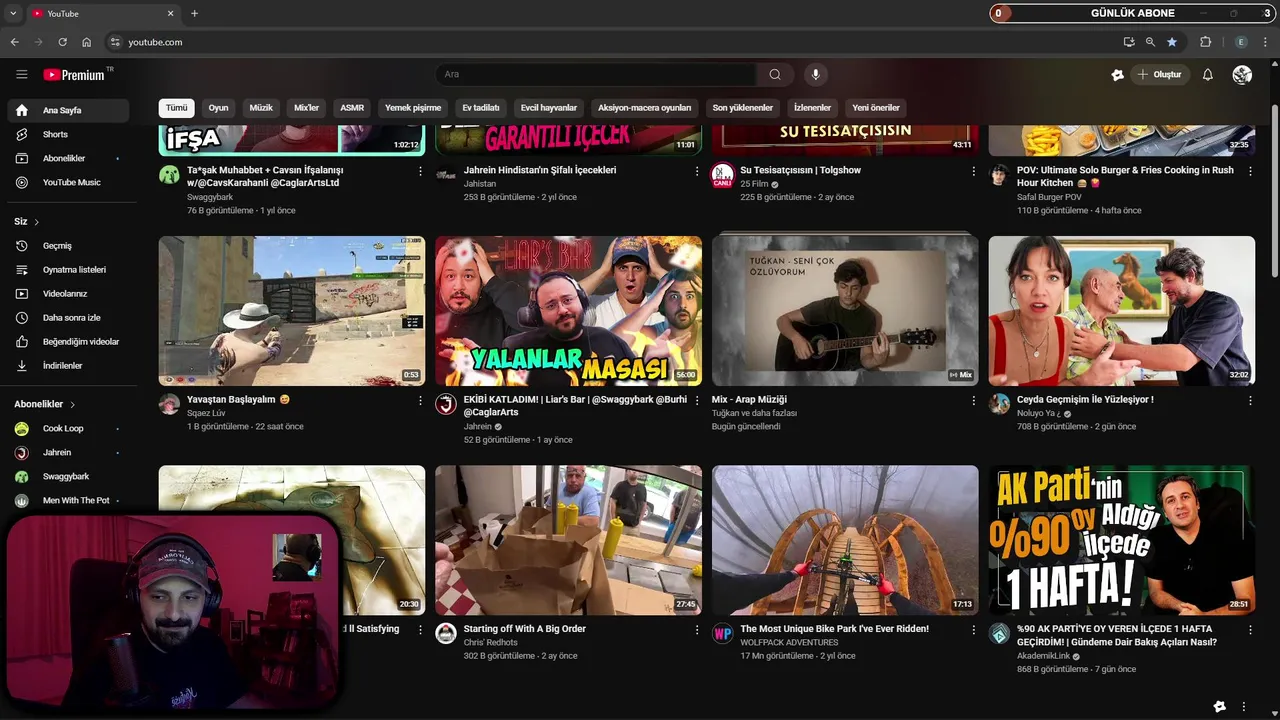The width and height of the screenshot is (1280, 720).
Task: Click the youtube.com address bar
Action: pos(610,42)
